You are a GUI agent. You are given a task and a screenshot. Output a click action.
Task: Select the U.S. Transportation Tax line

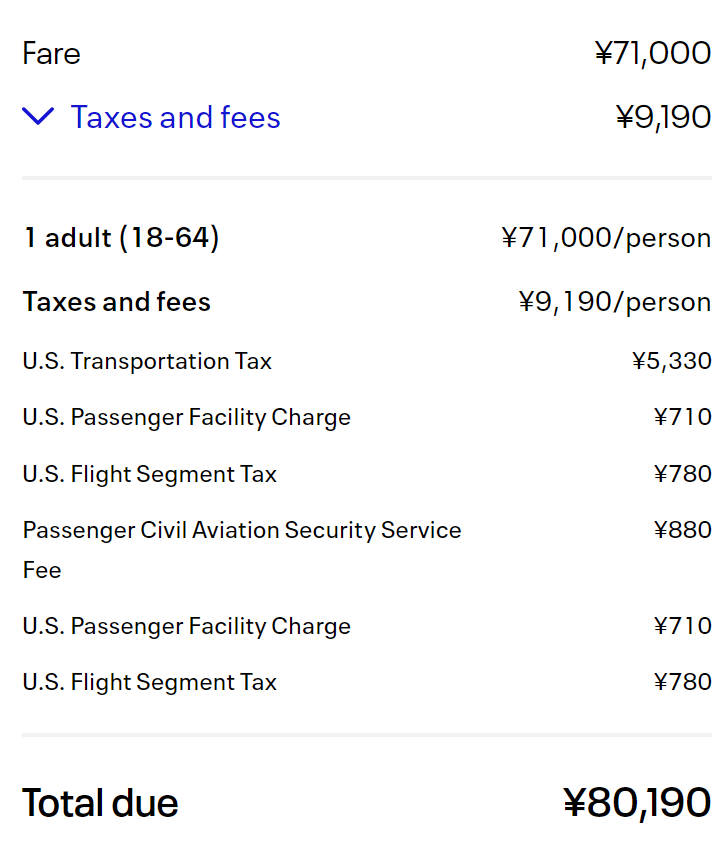(x=147, y=361)
